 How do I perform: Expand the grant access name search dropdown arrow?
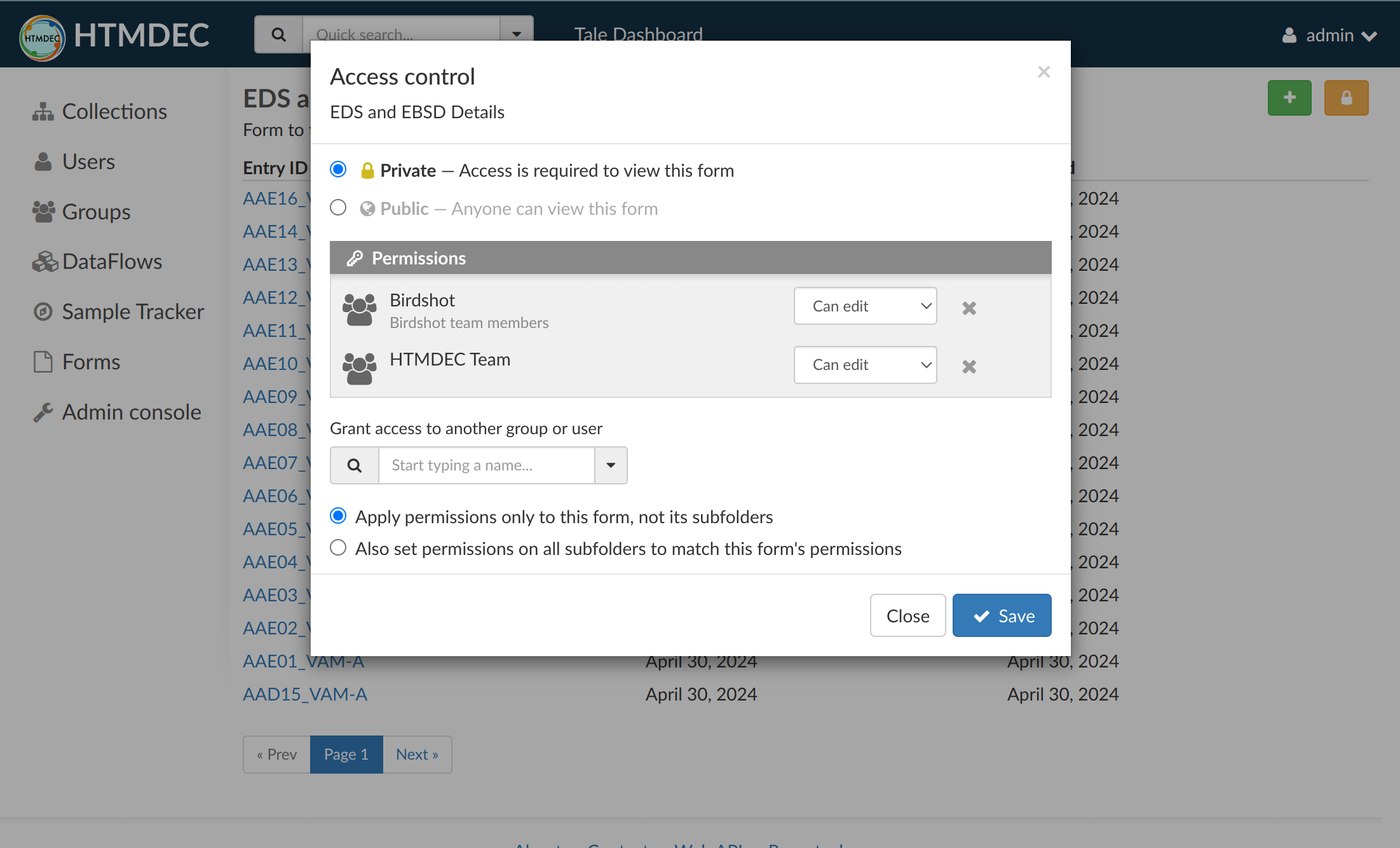pos(611,465)
